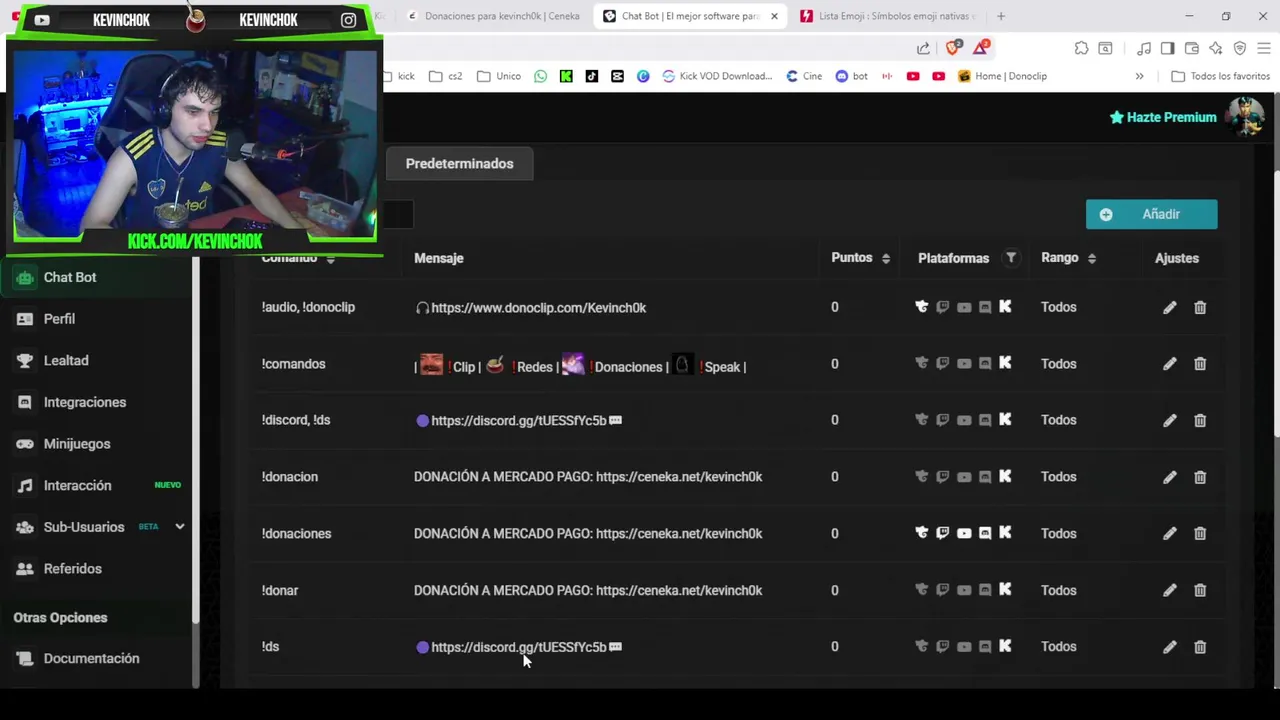Open Kick VOD Download bookmark
This screenshot has width=1280, height=720.
[717, 76]
